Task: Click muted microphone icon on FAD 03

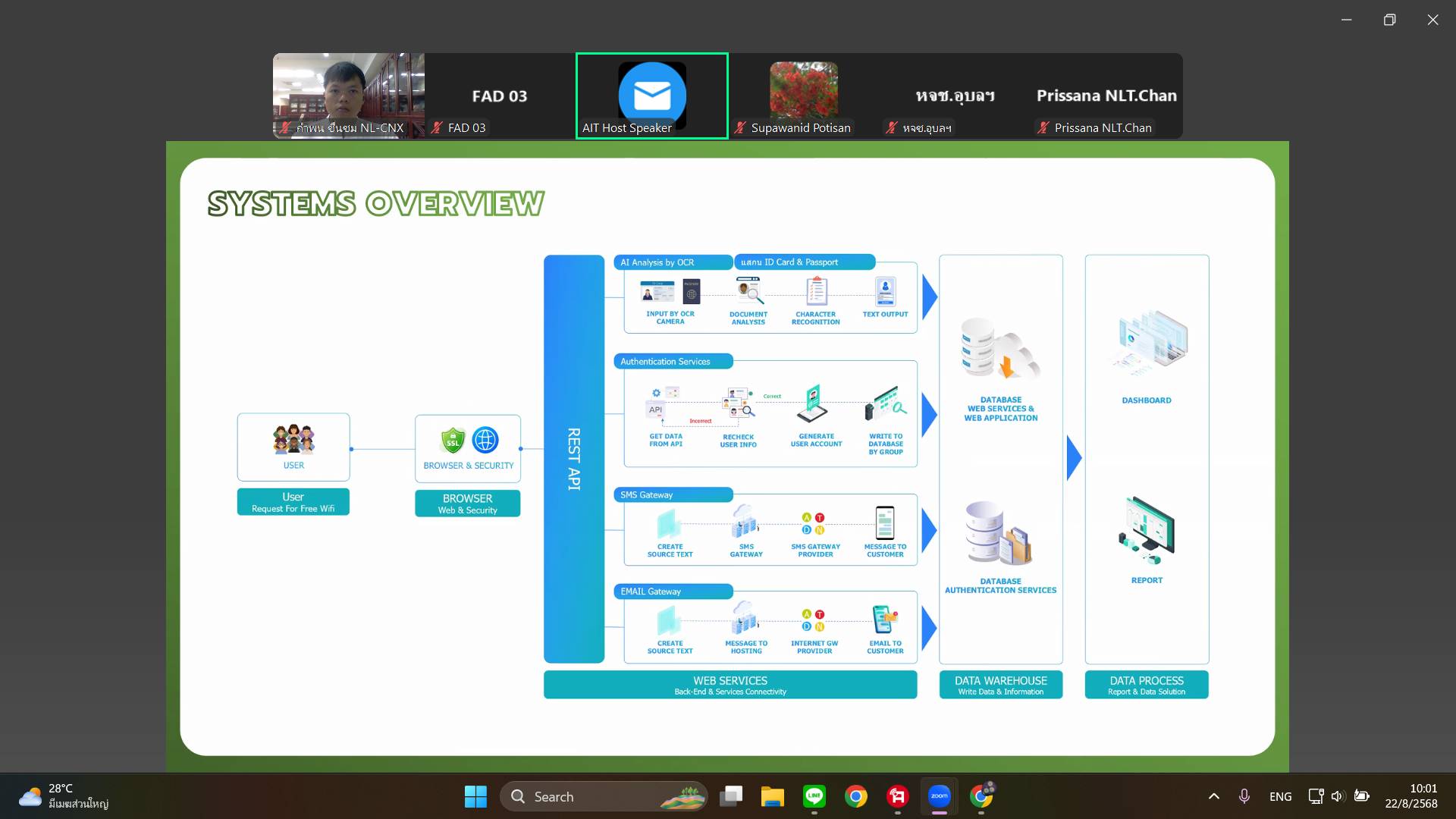Action: 437,128
